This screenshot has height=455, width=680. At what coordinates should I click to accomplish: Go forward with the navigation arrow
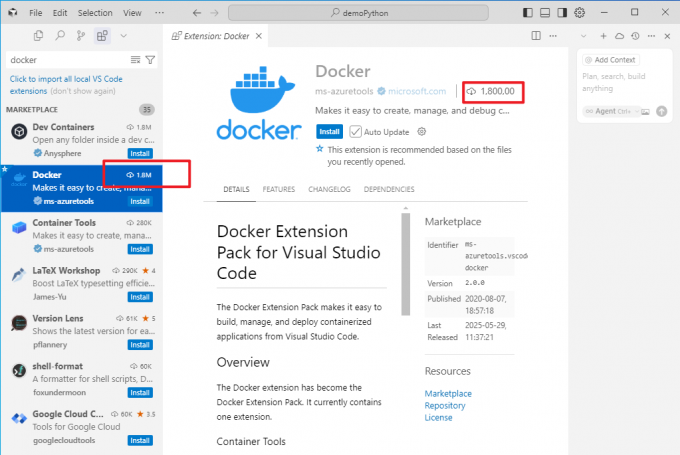[215, 13]
